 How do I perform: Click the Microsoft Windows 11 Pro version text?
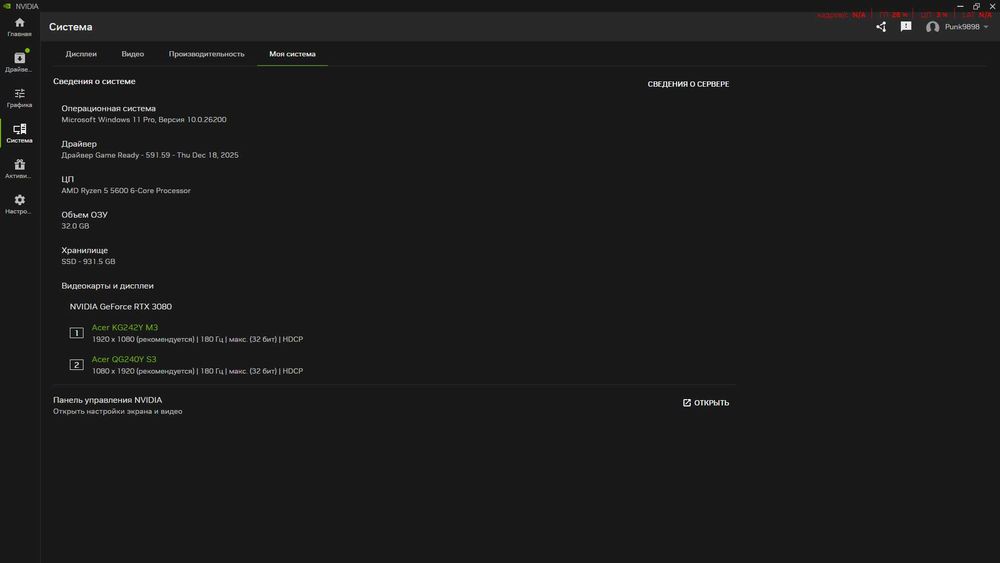pyautogui.click(x=143, y=120)
